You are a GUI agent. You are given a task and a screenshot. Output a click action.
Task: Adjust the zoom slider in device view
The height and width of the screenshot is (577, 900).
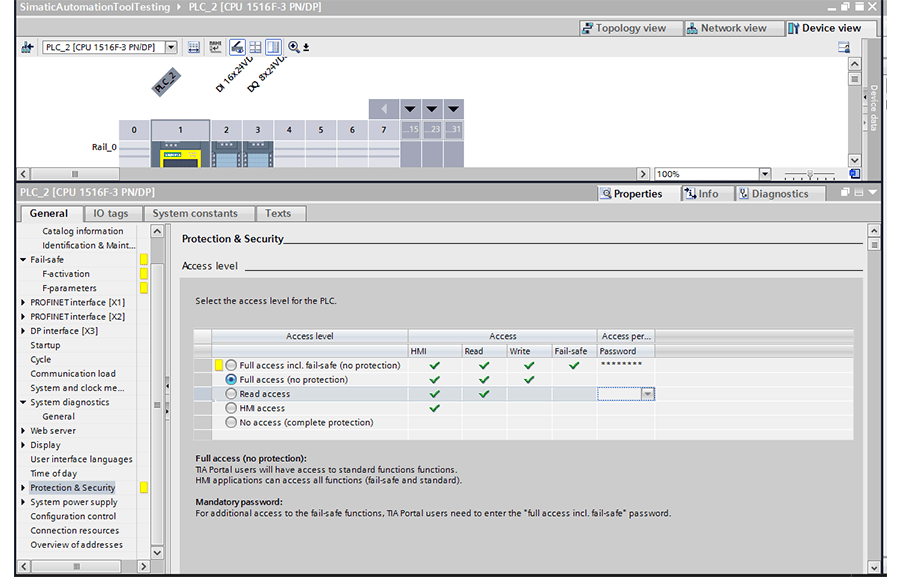810,174
